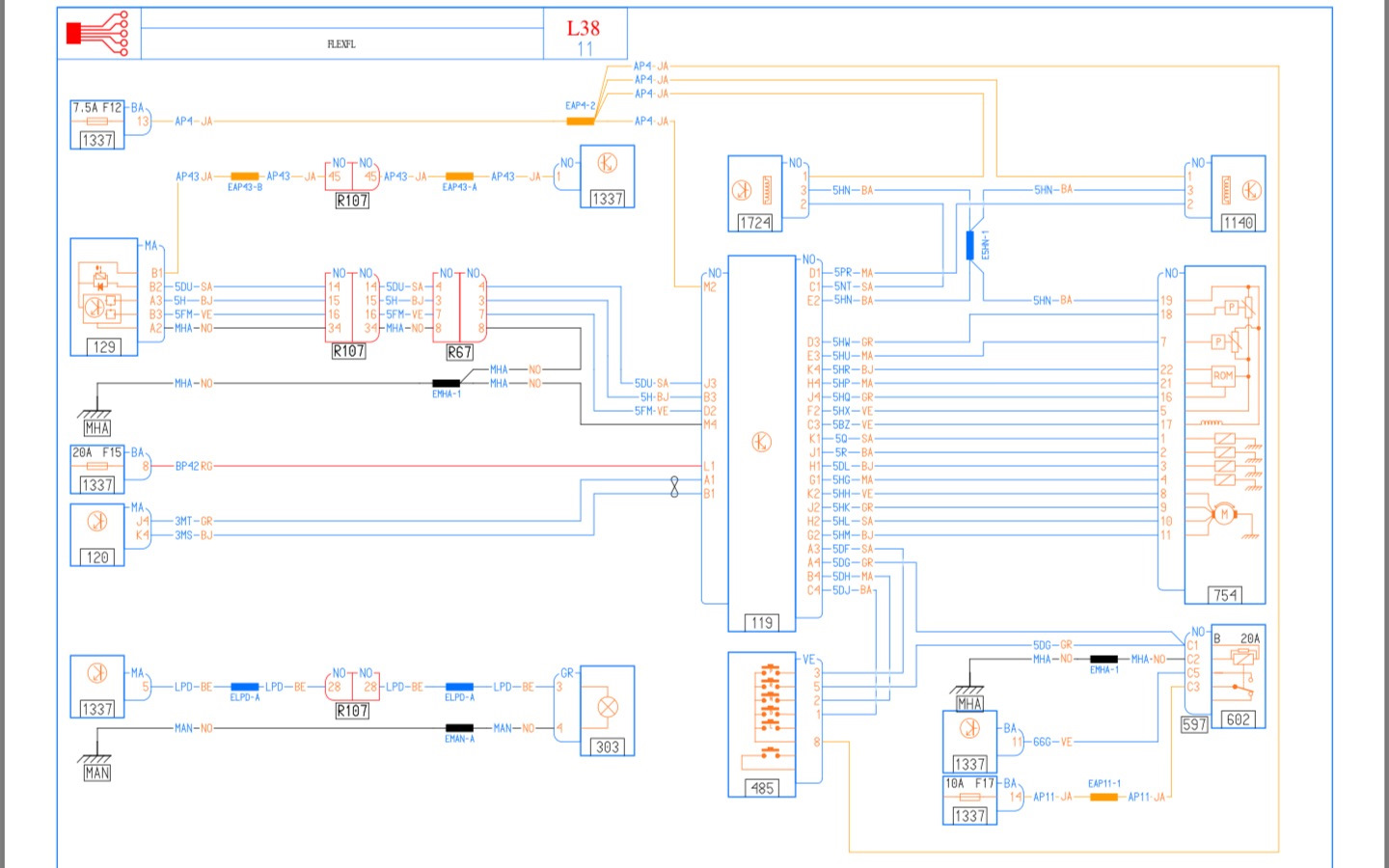Screen dimensions: 1389x868
Task: Click the orange EAP11-1 splice
Action: coord(1103,797)
